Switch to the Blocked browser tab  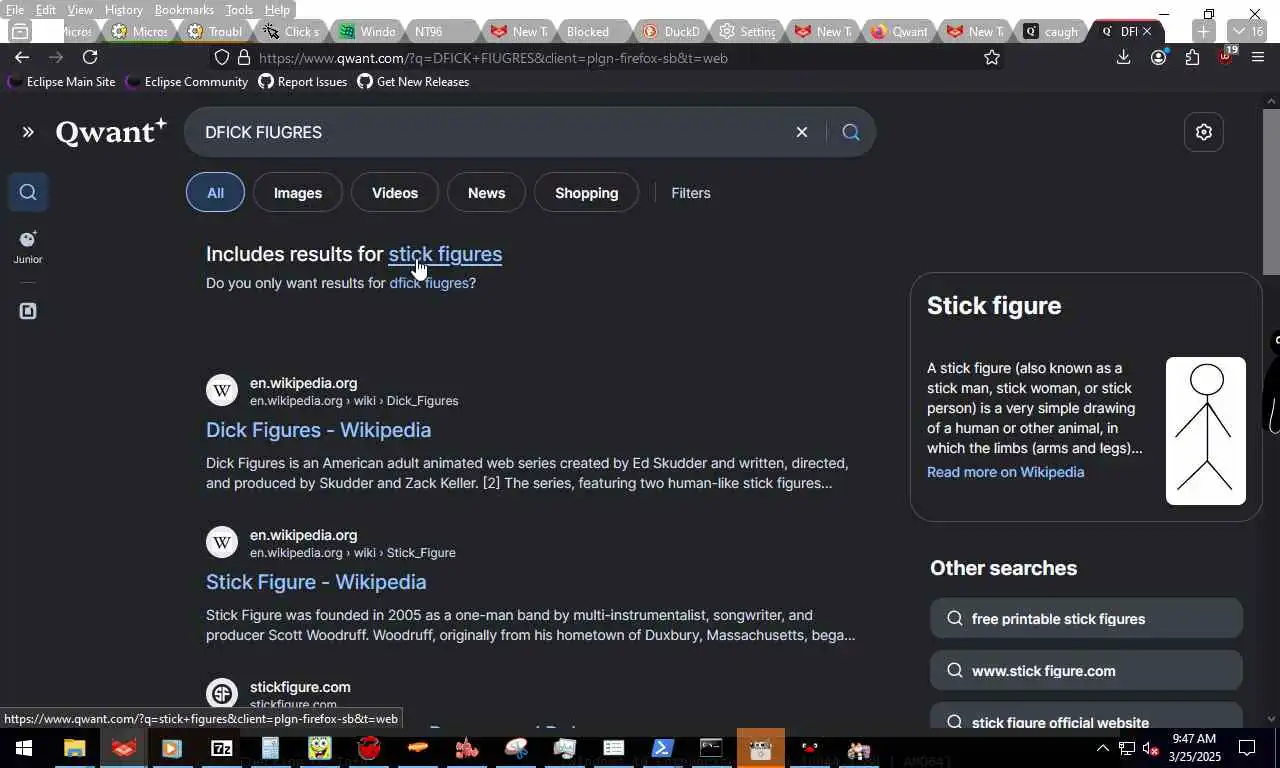591,31
